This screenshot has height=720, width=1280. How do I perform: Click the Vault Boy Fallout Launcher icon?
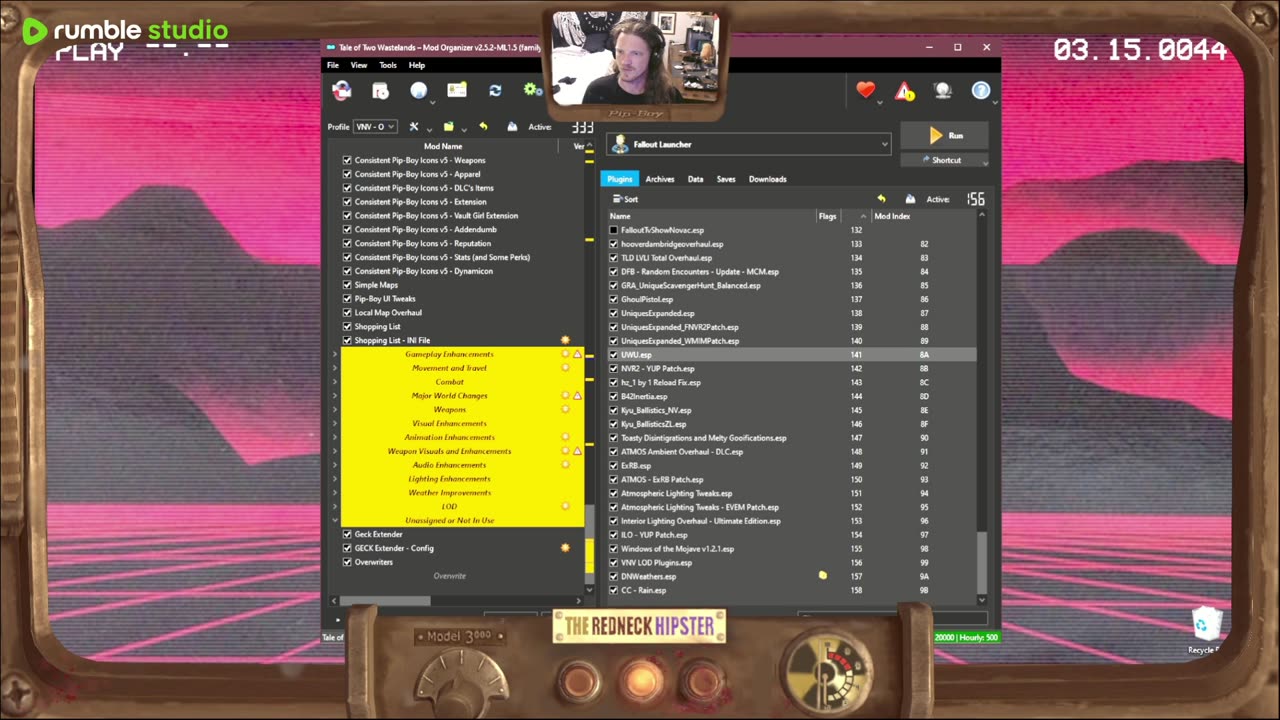(620, 144)
